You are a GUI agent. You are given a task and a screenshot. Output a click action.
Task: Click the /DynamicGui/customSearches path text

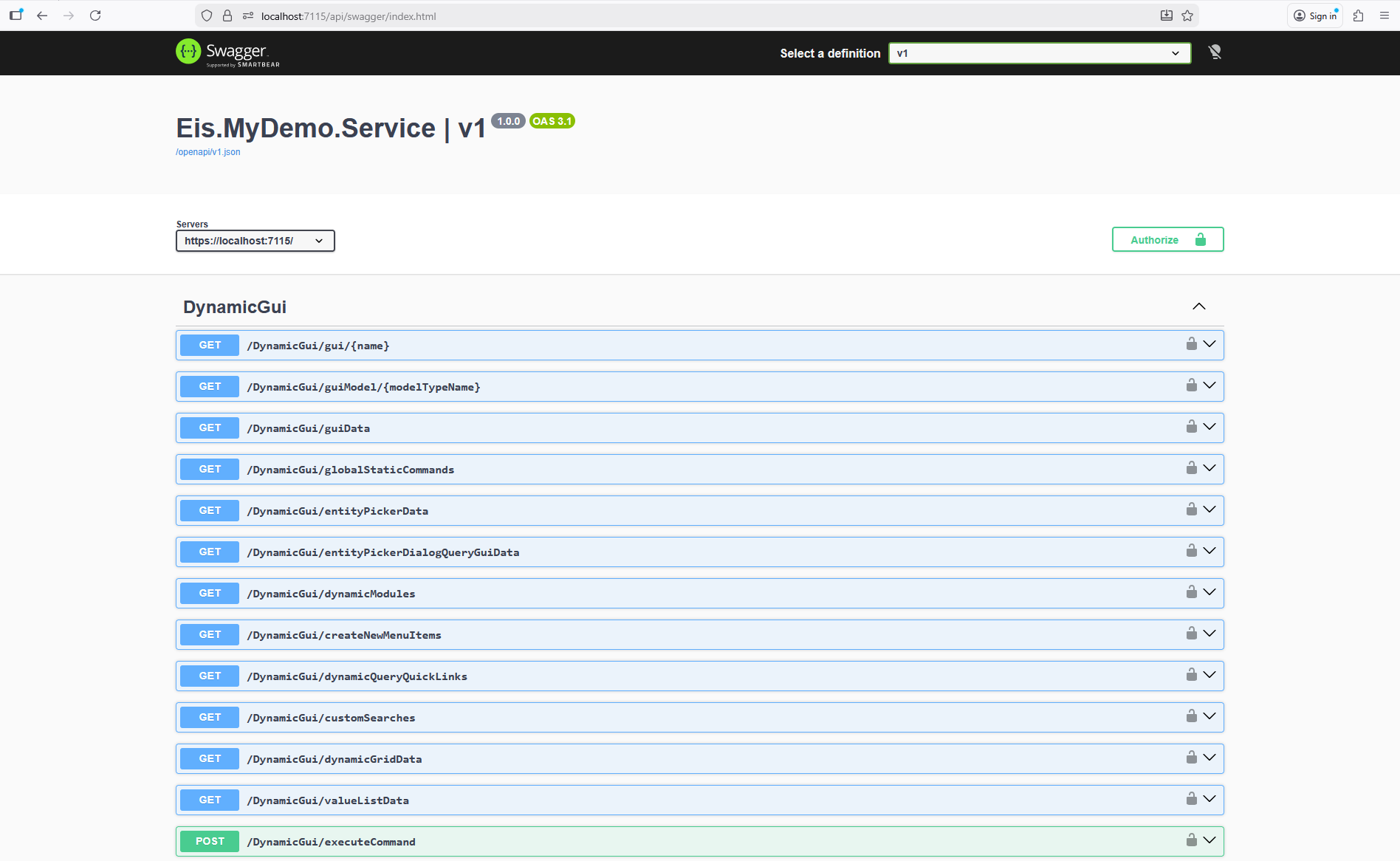click(331, 718)
